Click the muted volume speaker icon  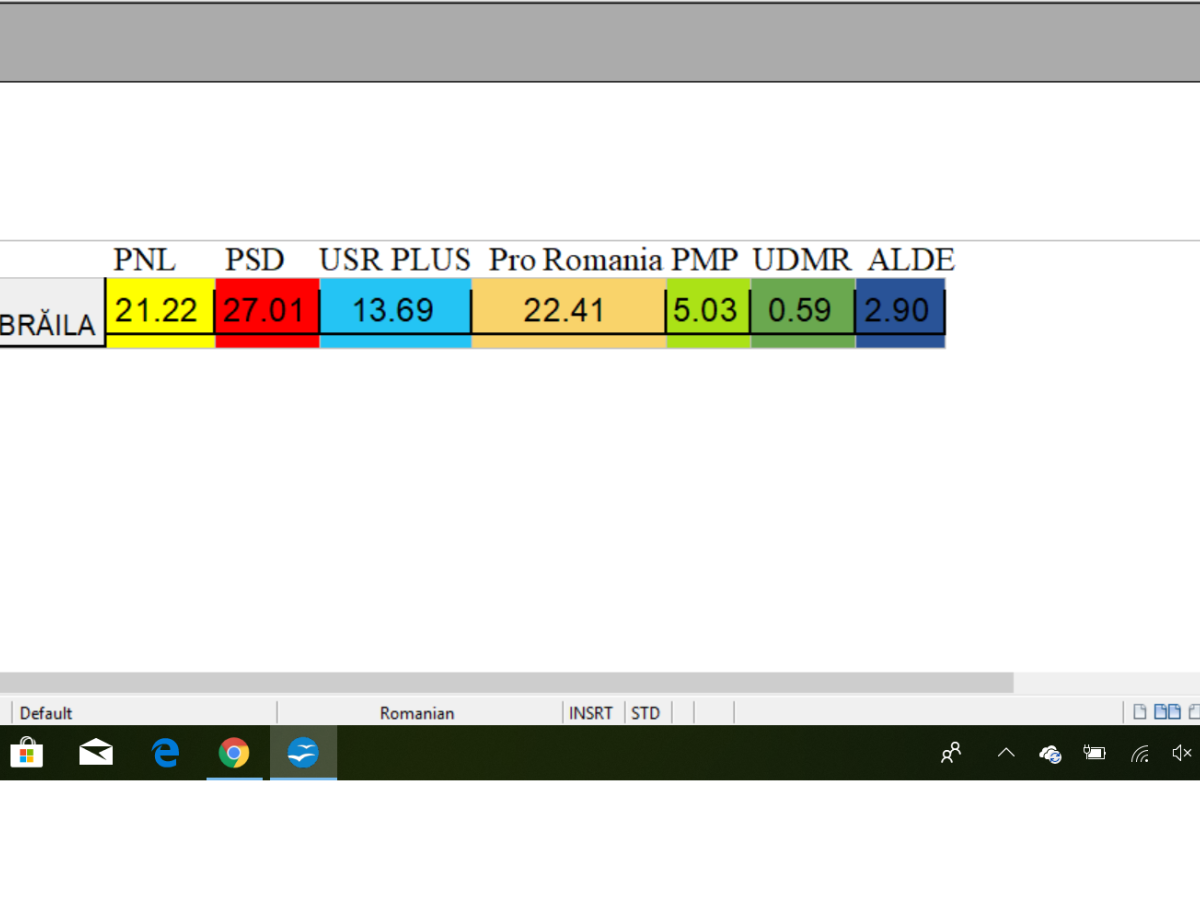[x=1182, y=753]
